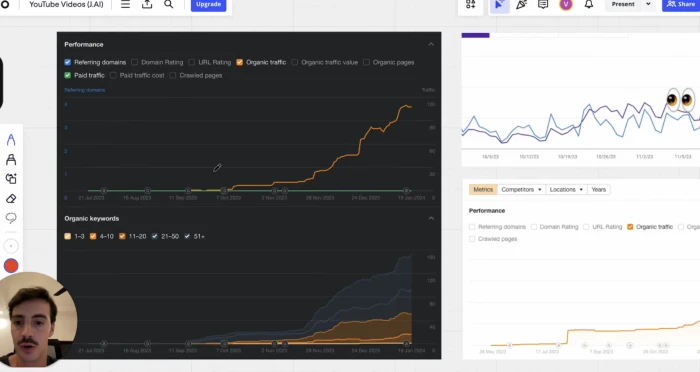This screenshot has height=372, width=700.
Task: Select the Eraser tool
Action: [x=11, y=198]
